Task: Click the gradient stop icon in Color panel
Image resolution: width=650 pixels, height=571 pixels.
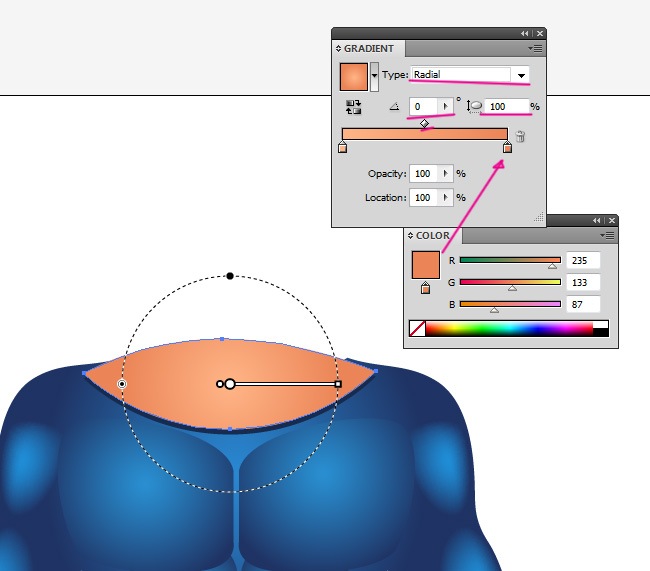Action: click(425, 288)
